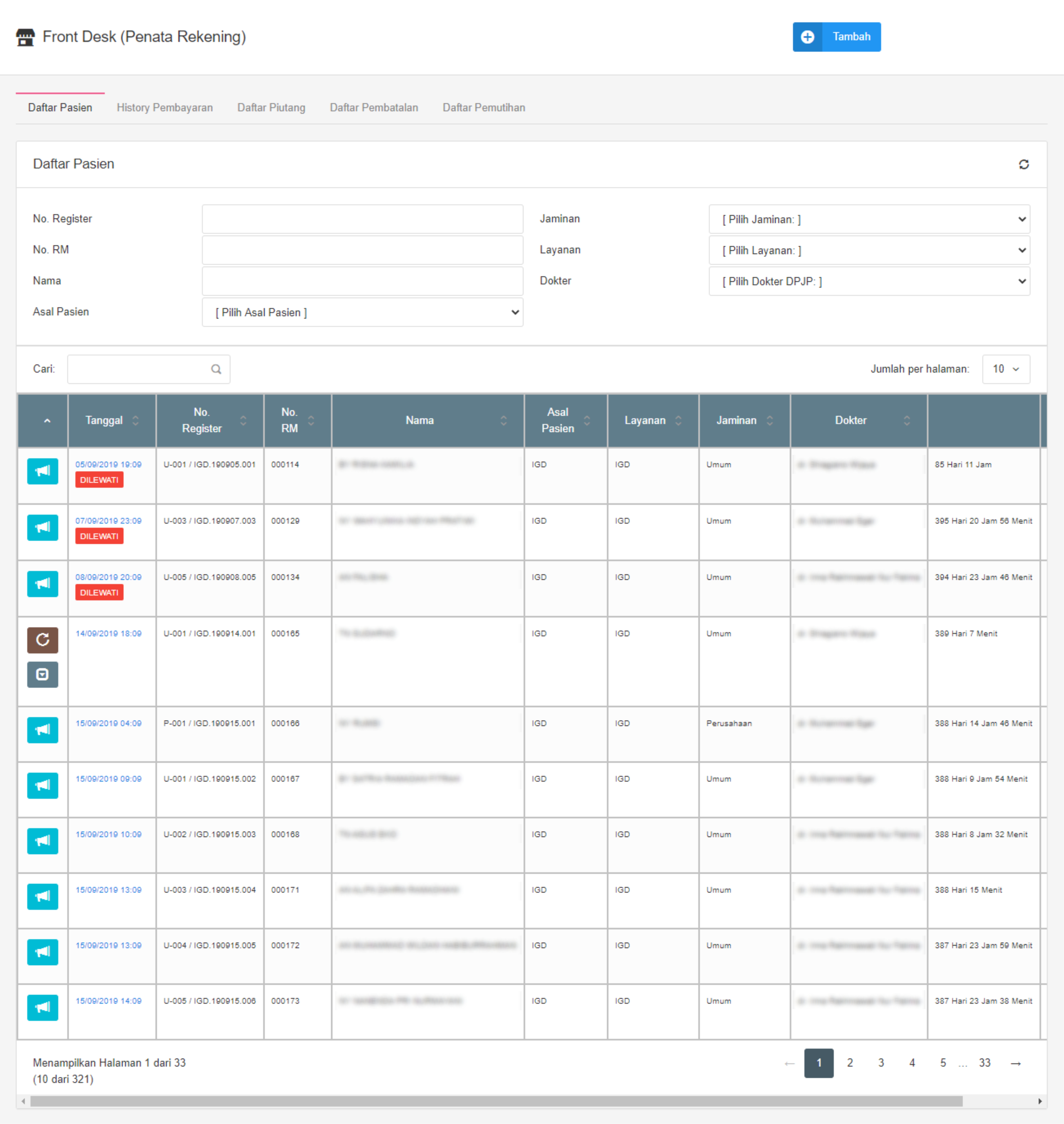Click the megaphone icon for No. RM 000173
Viewport: 1064px width, 1124px height.
43,1007
